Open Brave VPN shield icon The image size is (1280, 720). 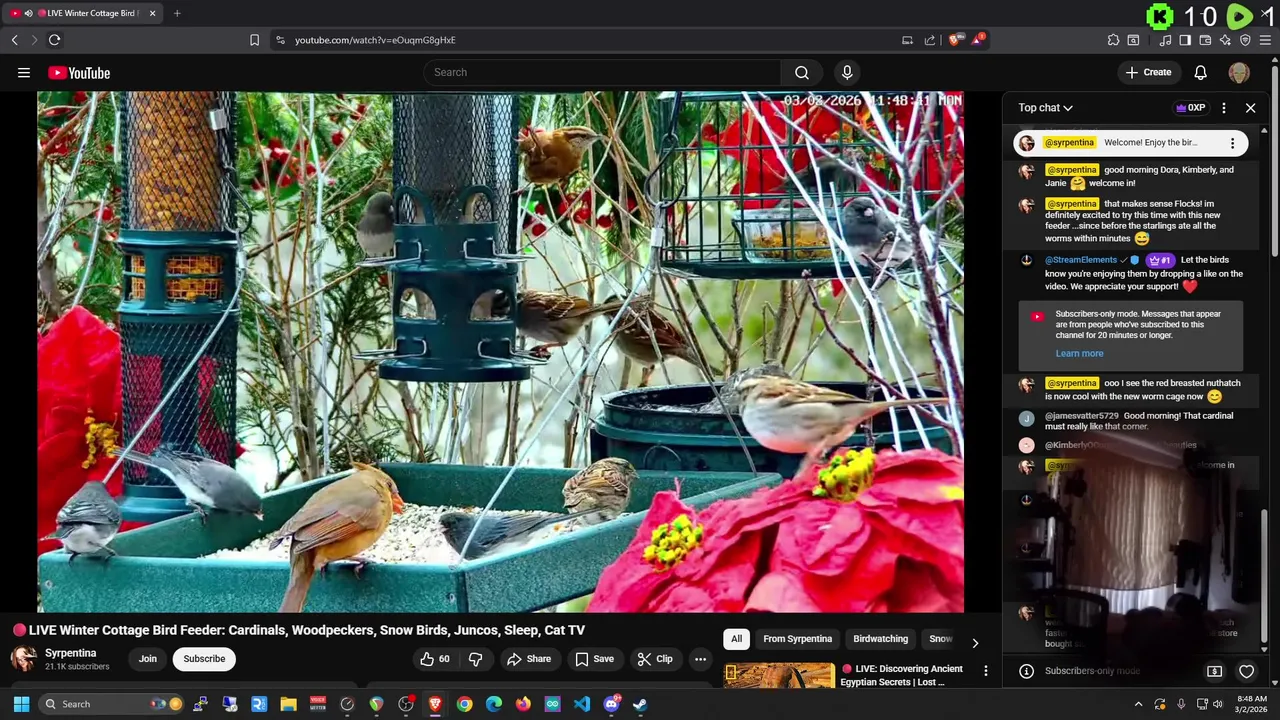(1245, 40)
